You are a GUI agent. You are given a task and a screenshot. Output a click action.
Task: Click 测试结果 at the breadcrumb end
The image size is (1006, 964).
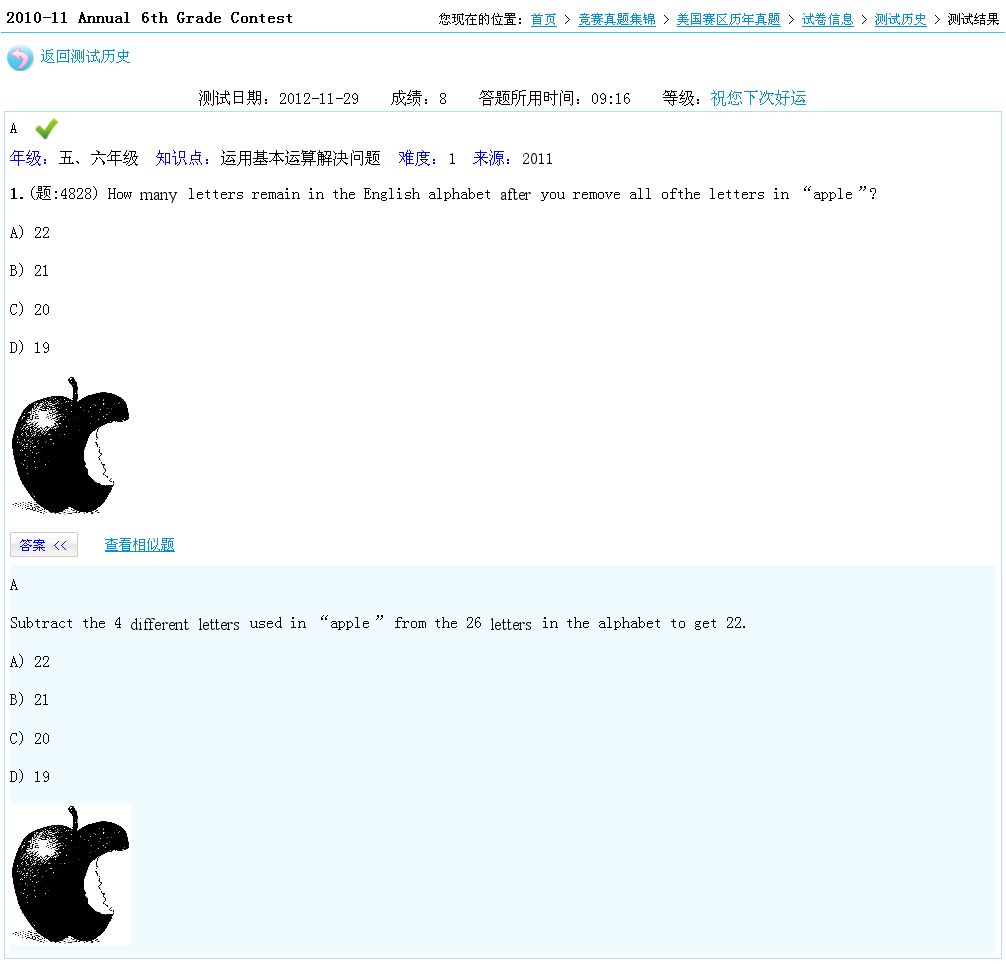(973, 20)
